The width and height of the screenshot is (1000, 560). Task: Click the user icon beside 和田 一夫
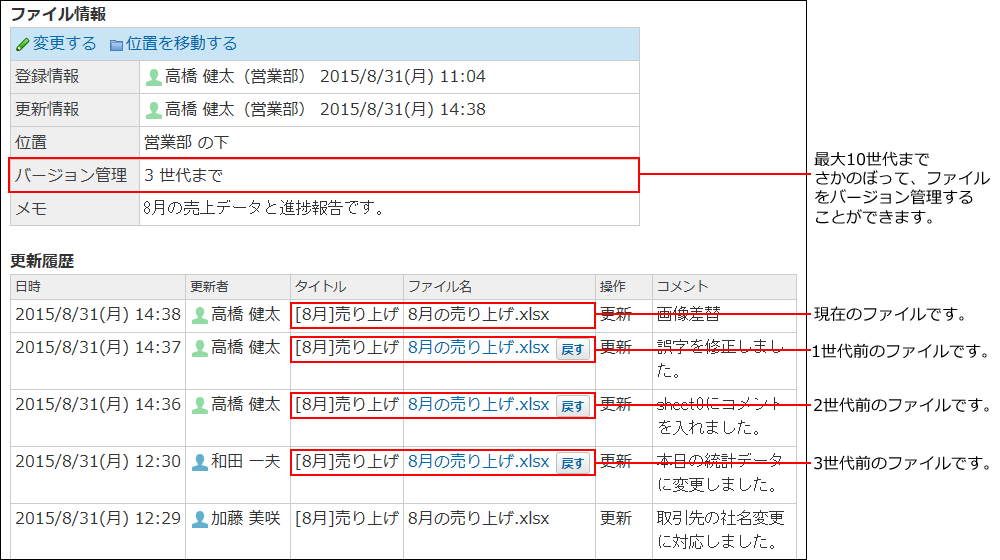coord(200,462)
